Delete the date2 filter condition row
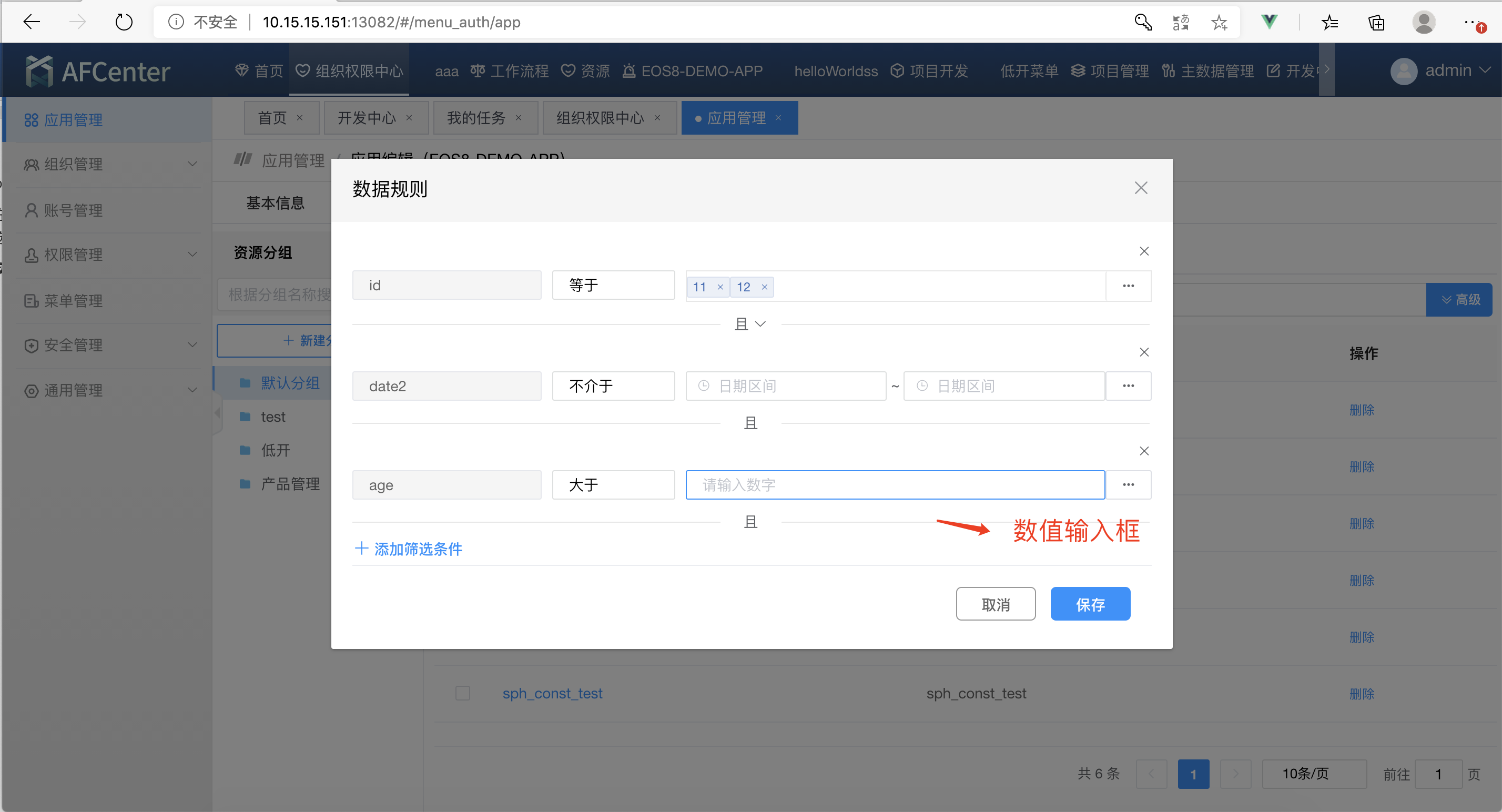The image size is (1502, 812). (1144, 352)
